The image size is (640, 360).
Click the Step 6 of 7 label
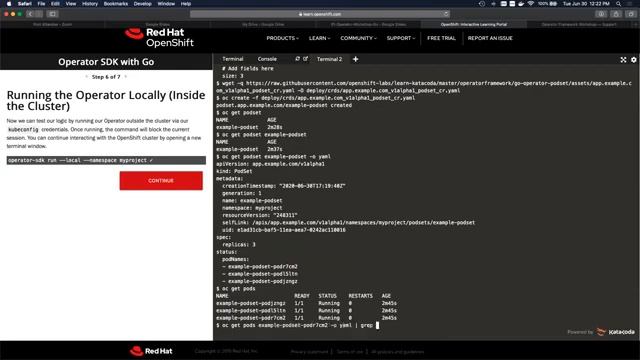coord(106,77)
